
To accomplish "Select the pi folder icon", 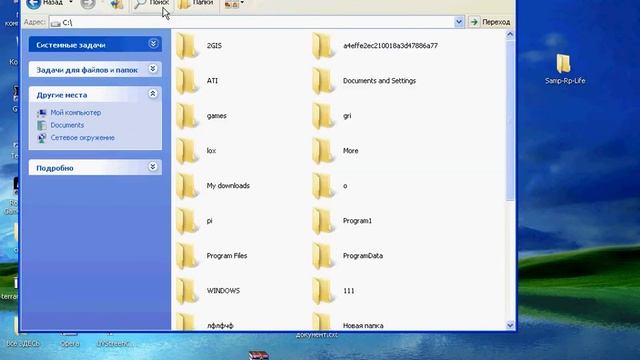I will click(x=188, y=221).
